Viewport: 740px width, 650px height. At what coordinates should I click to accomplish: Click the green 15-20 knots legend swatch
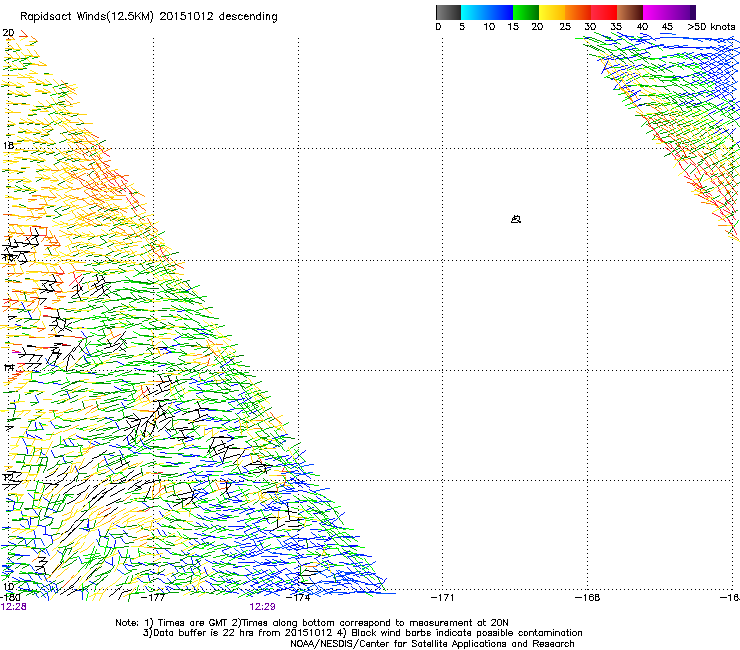[x=526, y=12]
